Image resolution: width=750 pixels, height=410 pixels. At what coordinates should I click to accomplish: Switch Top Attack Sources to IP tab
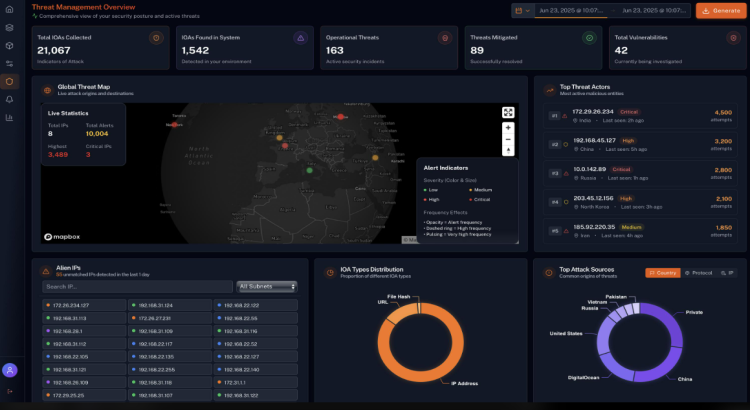click(x=727, y=273)
